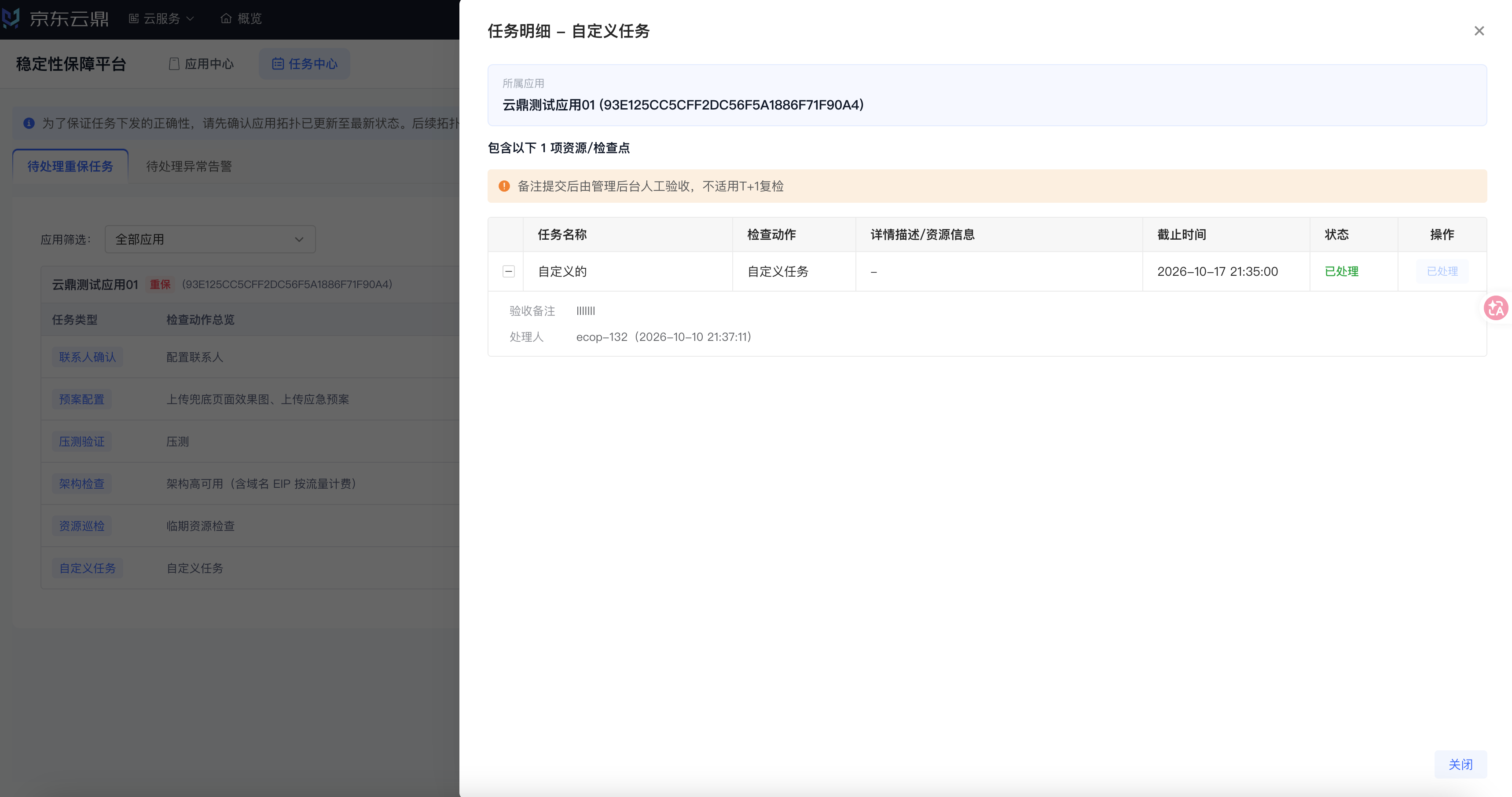Open 压测验证 task type
Viewport: 1512px width, 797px height.
pos(81,441)
